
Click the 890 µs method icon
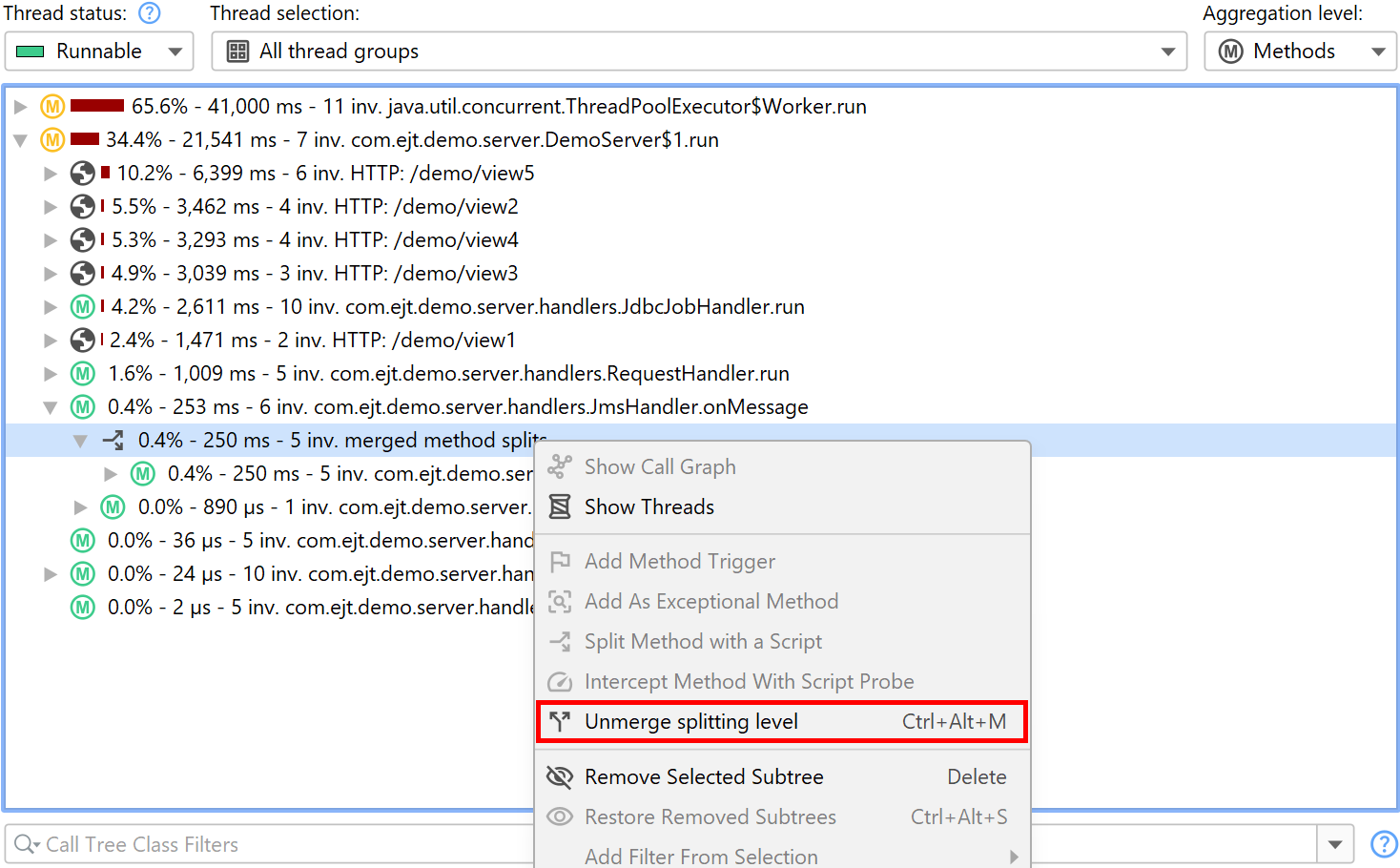click(x=113, y=507)
